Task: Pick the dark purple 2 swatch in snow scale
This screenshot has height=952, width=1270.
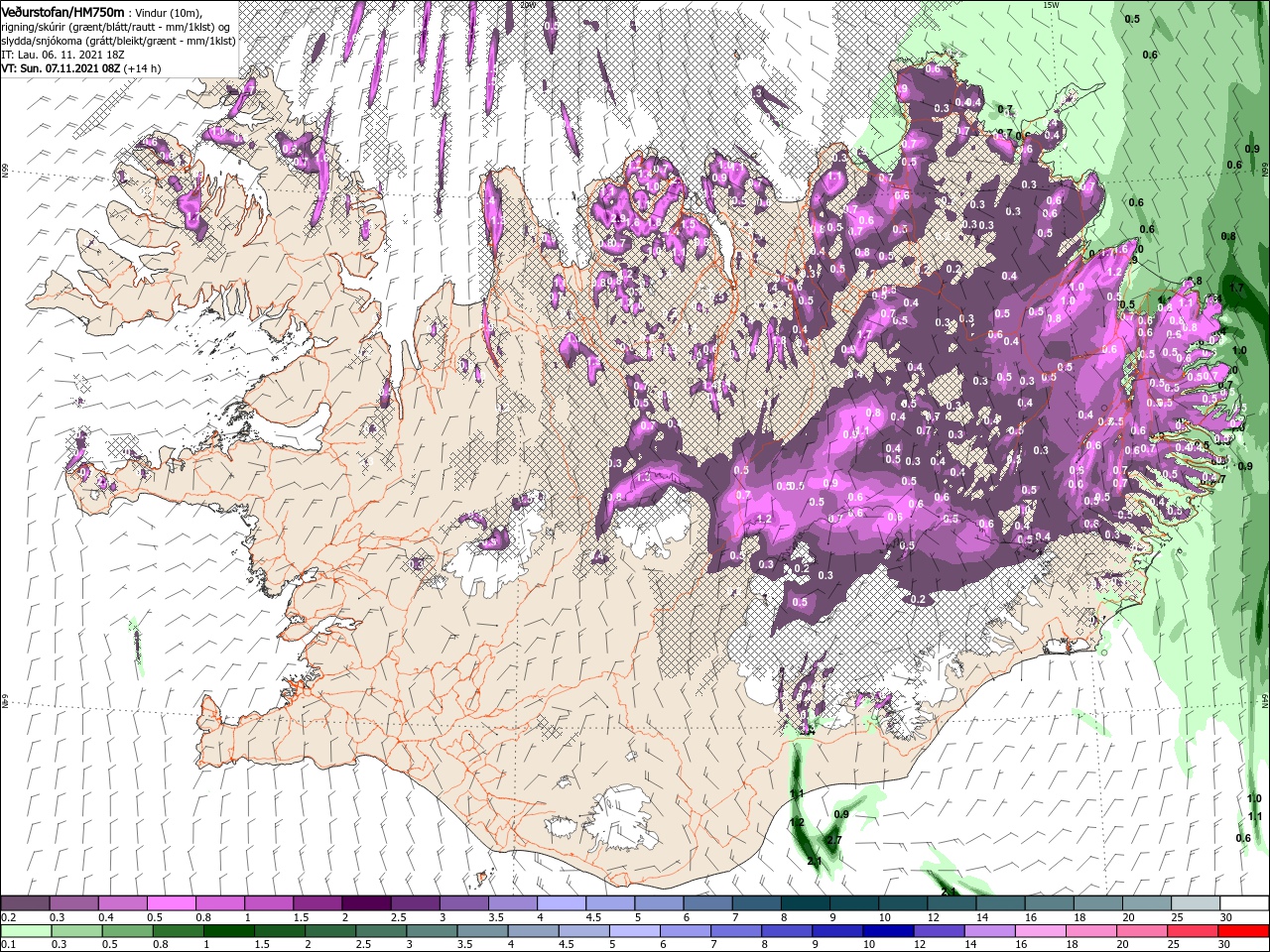Action: pos(366,903)
